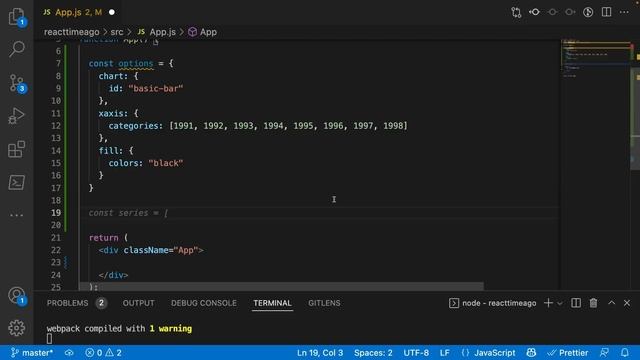Change end of line sequence LF
This screenshot has width=640, height=360.
click(x=444, y=353)
